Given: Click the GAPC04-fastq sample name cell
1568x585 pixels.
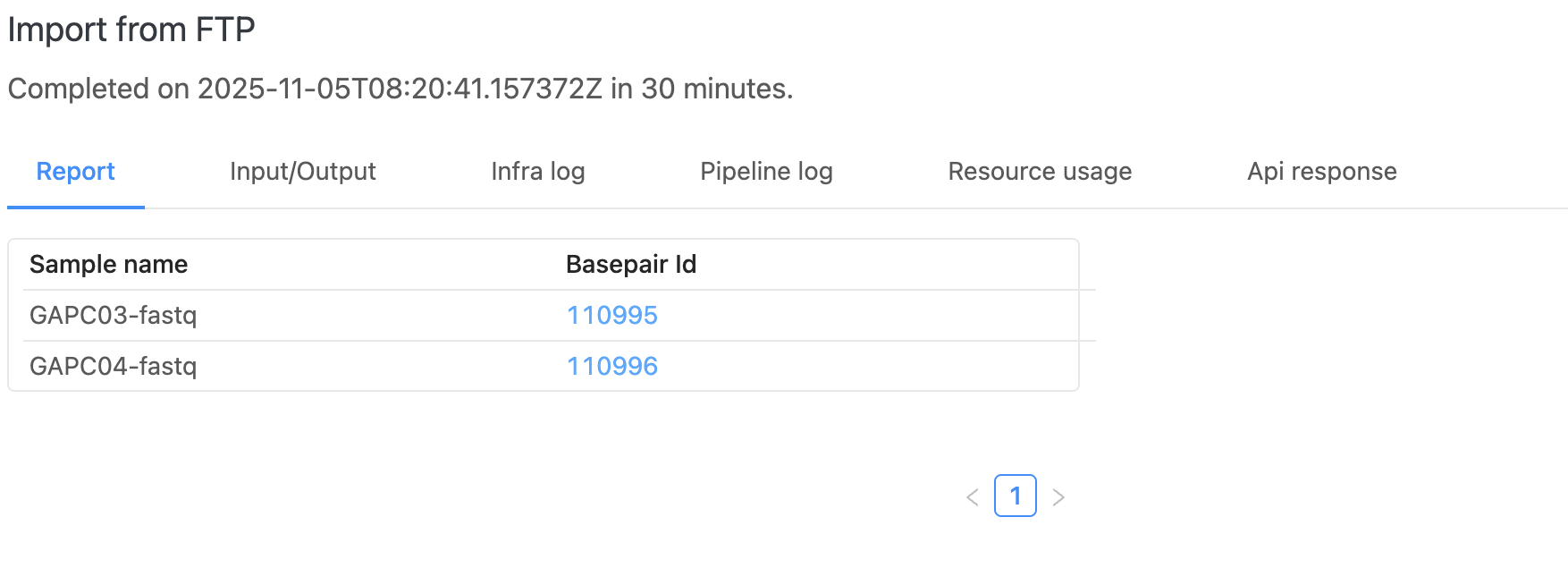Looking at the screenshot, I should coord(114,366).
